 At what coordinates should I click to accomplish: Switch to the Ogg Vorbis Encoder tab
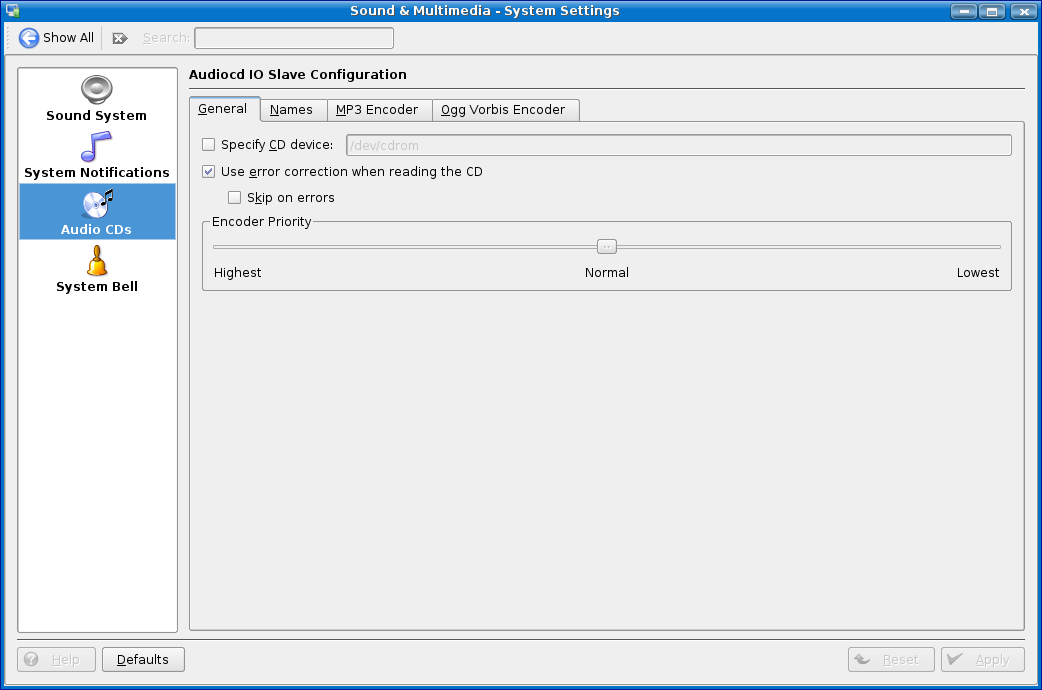pos(503,110)
